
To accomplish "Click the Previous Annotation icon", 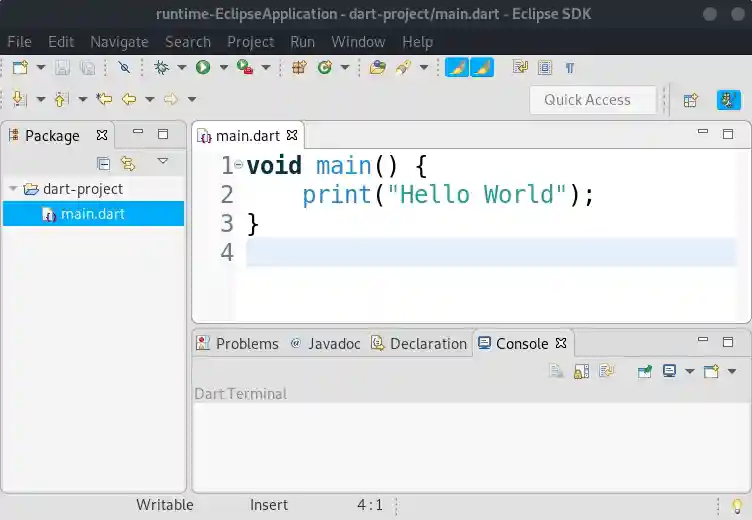I will tap(61, 99).
